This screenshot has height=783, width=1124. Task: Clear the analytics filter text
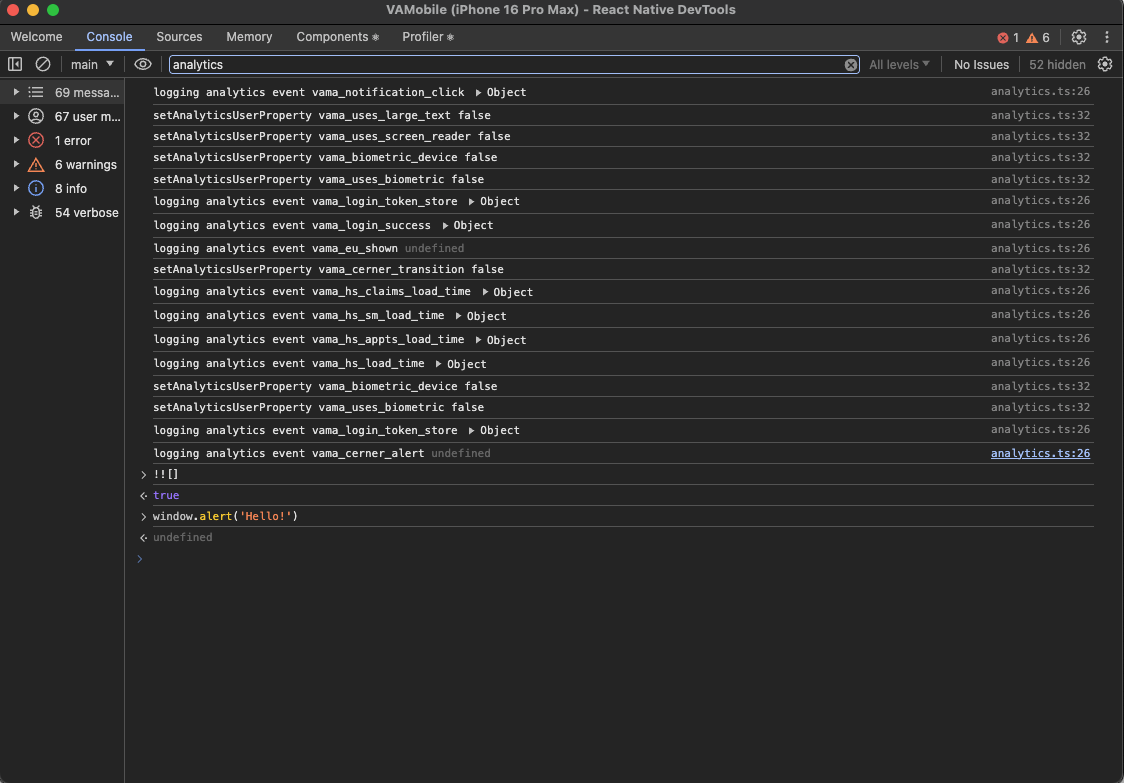click(851, 65)
